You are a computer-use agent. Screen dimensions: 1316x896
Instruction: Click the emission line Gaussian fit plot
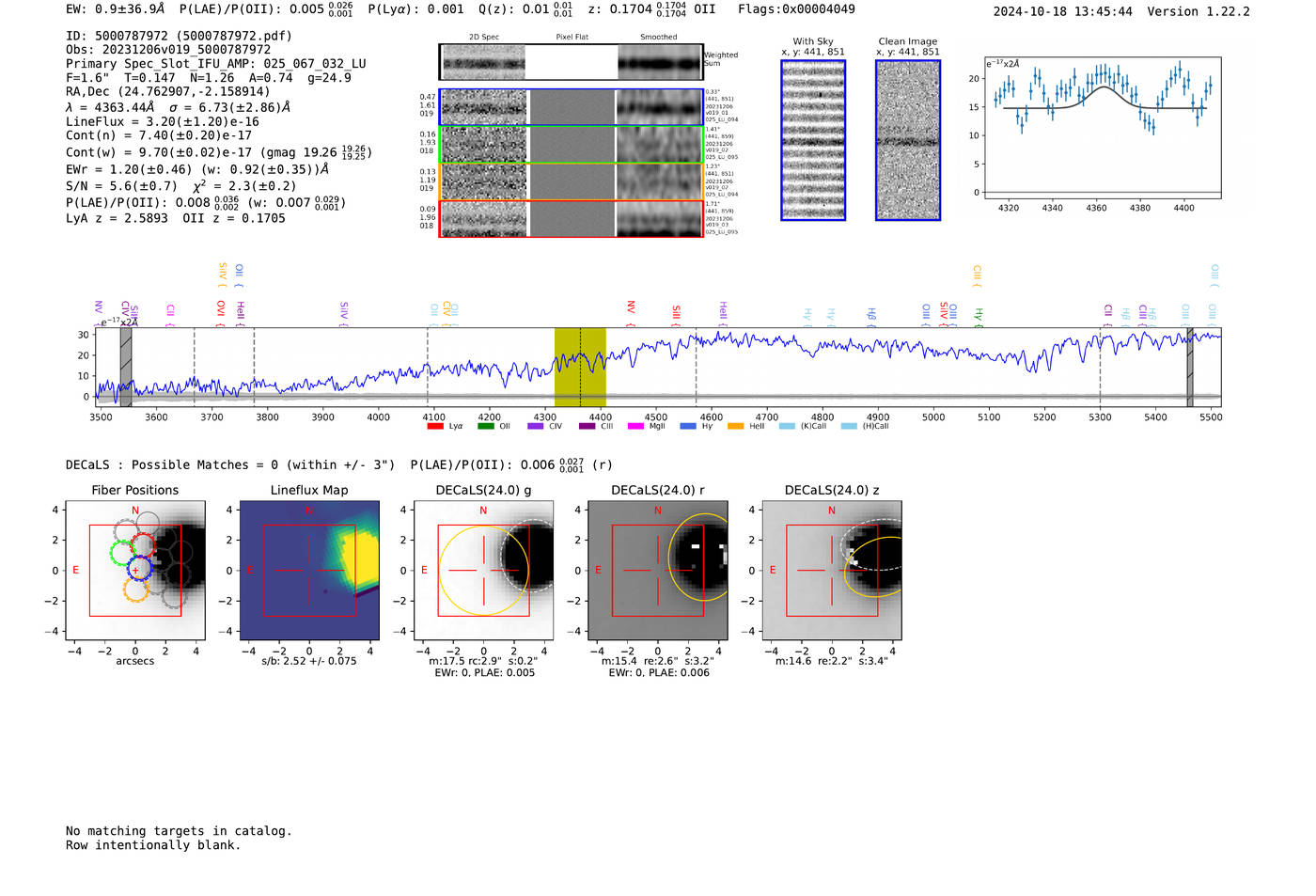[x=1102, y=128]
